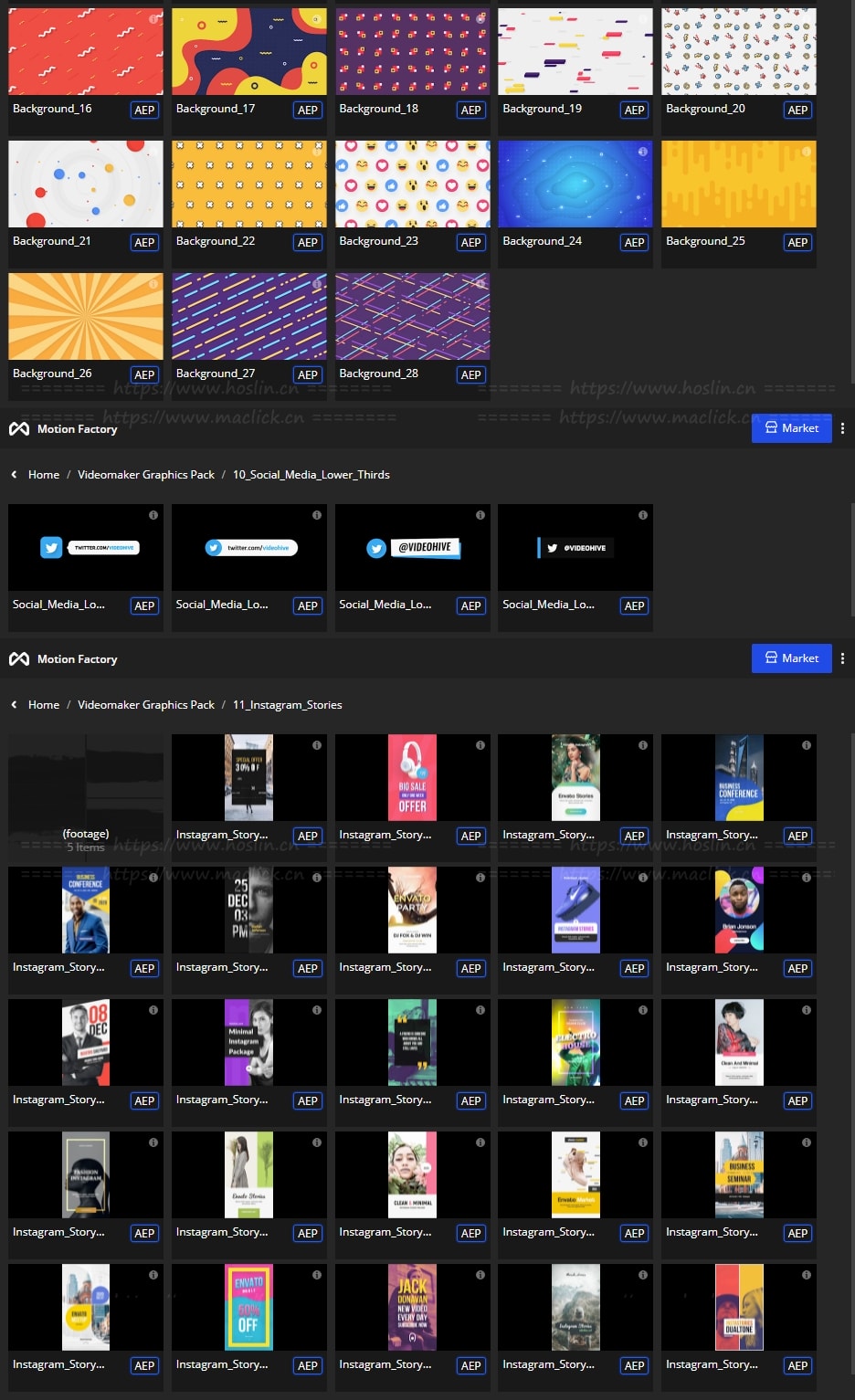Go to Videomaker Graphics Pack from Lower Thirds breadcrumb
855x1400 pixels.
[x=146, y=475]
